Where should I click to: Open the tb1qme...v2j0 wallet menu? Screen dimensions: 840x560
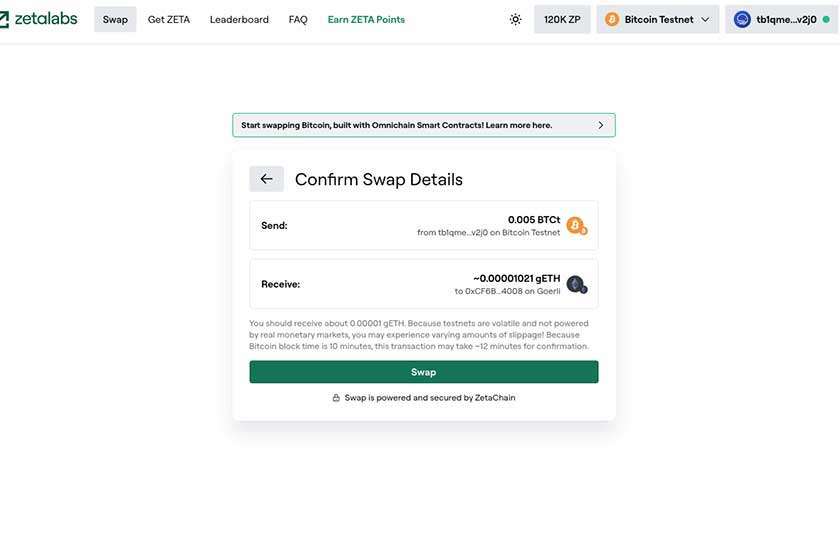(781, 19)
